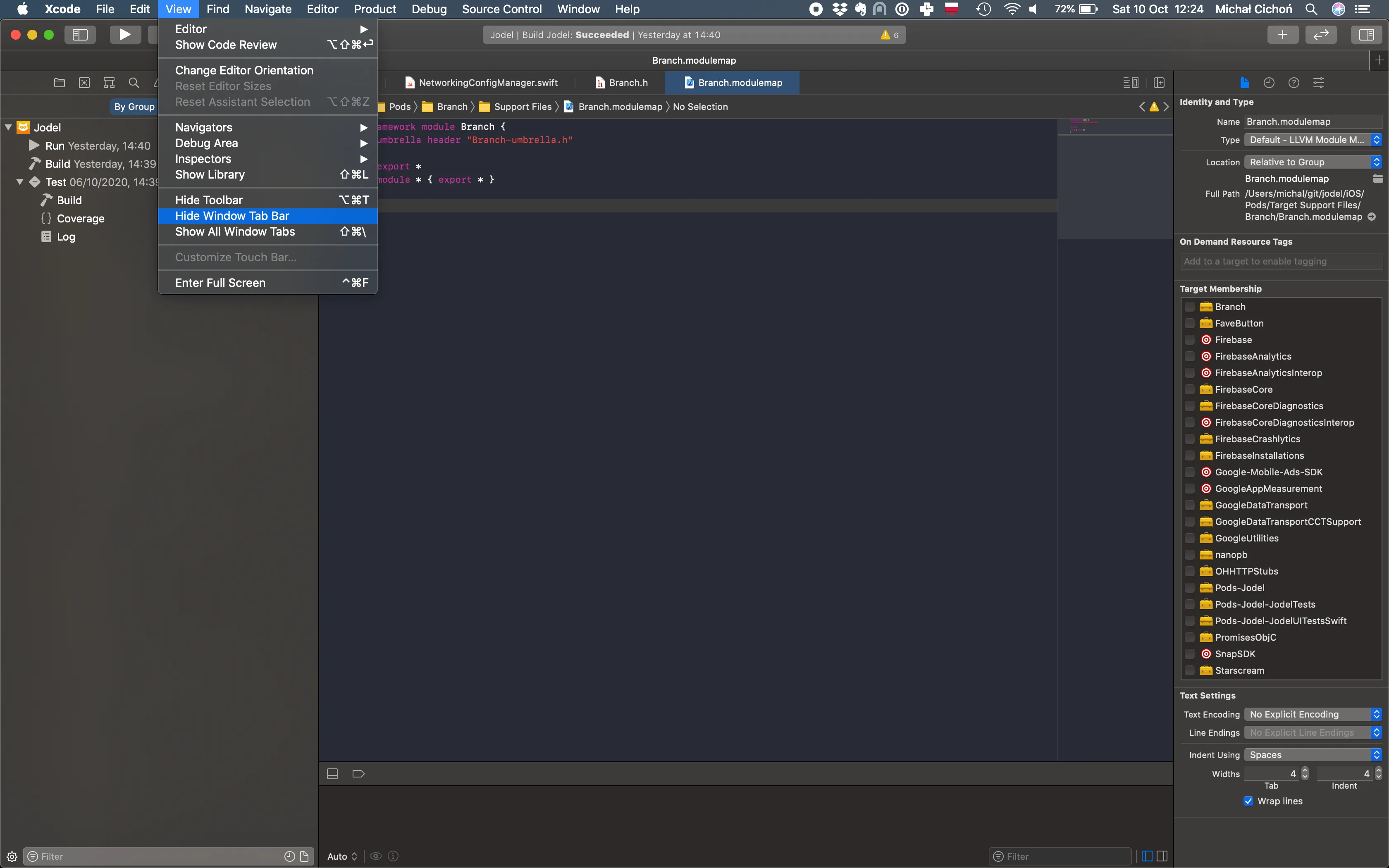Select Enter Full Screen menu item
Viewport: 1389px width, 868px height.
tap(267, 282)
